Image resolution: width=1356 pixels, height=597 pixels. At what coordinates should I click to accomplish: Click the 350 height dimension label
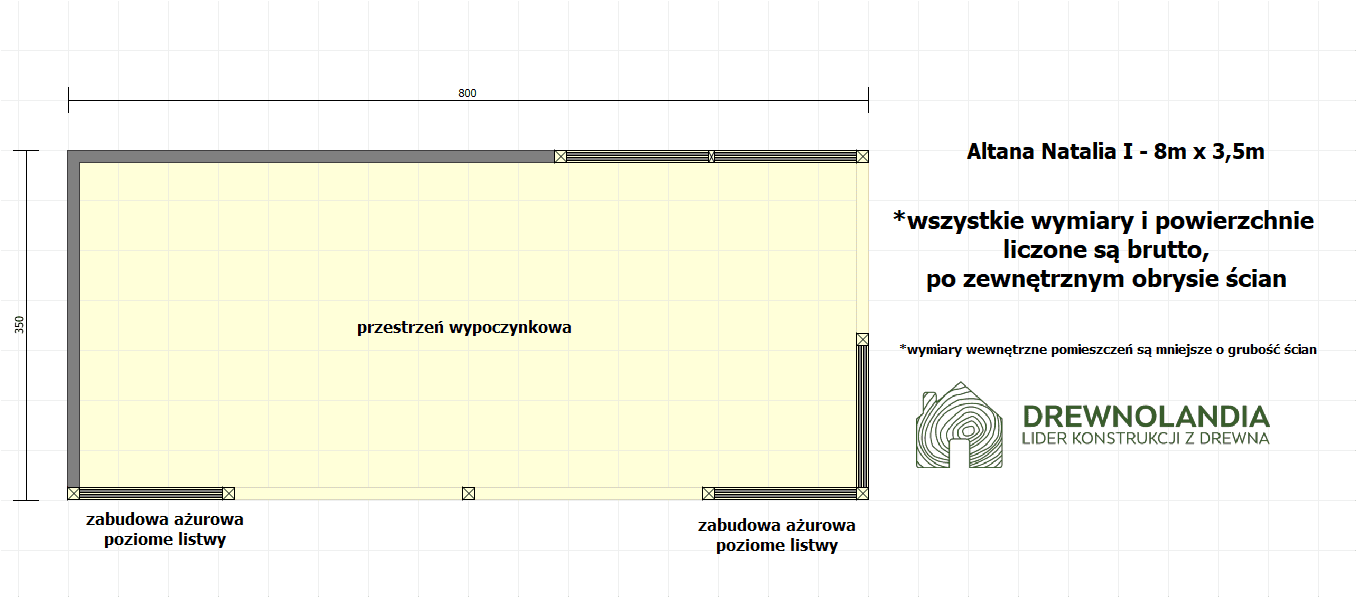[20, 325]
